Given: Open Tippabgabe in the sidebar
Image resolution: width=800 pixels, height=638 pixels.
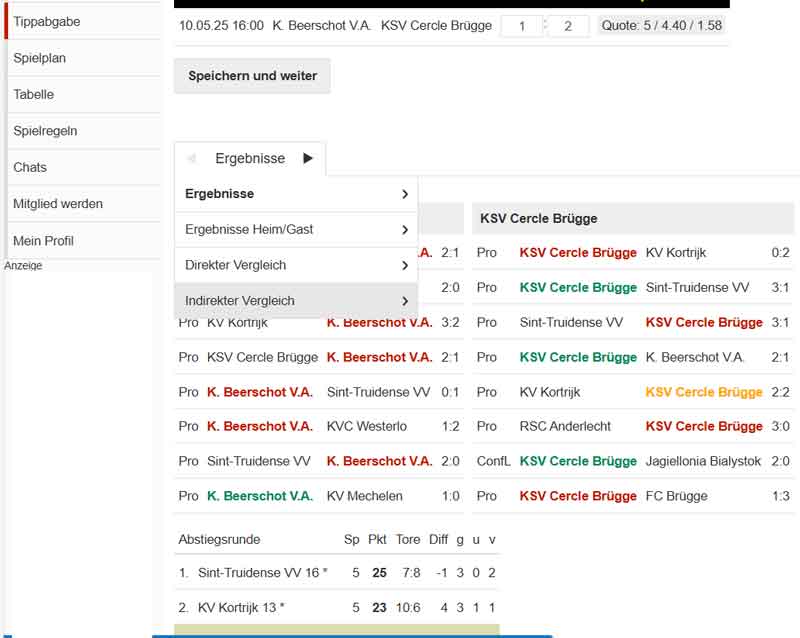Looking at the screenshot, I should coord(47,21).
